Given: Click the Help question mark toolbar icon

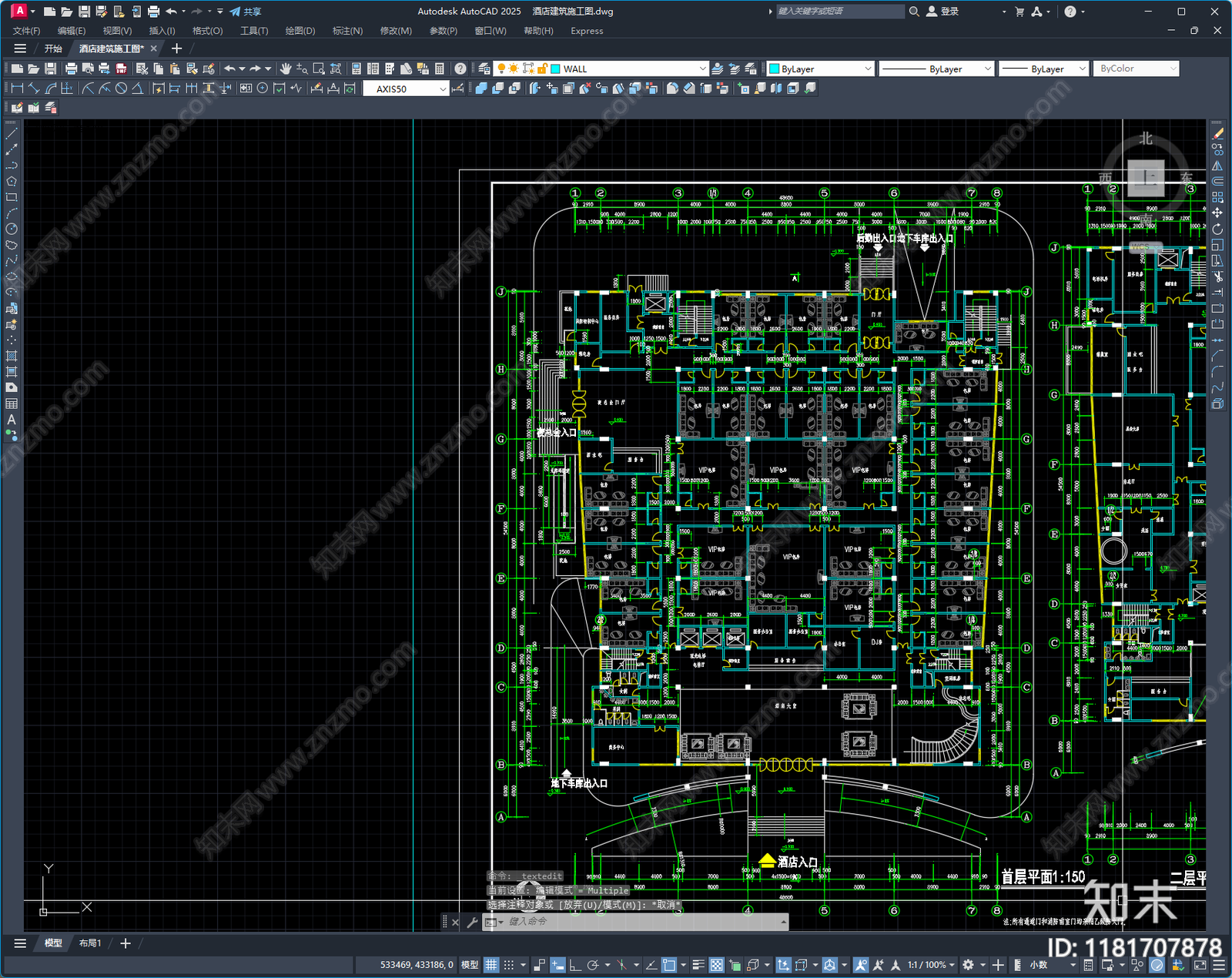Looking at the screenshot, I should pos(460,69).
